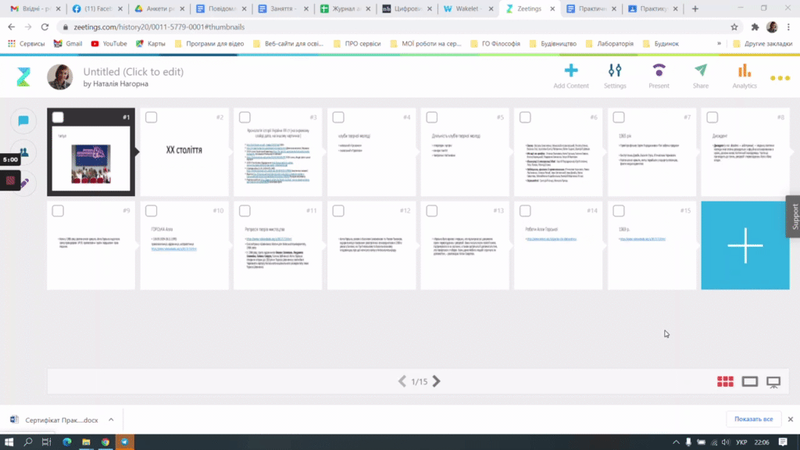This screenshot has height=450, width=800.
Task: Expand the download options chevron for the docx
Action: pyautogui.click(x=111, y=420)
